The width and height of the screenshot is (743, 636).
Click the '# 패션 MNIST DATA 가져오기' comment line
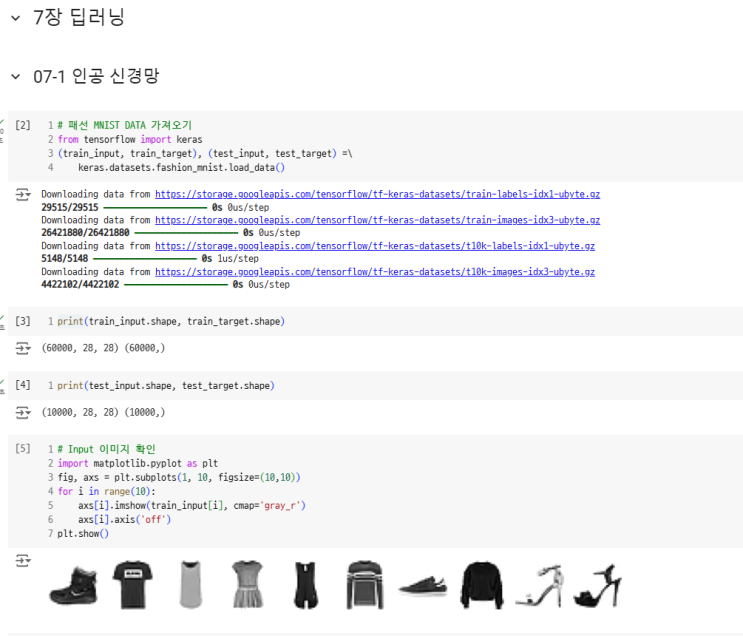click(125, 125)
